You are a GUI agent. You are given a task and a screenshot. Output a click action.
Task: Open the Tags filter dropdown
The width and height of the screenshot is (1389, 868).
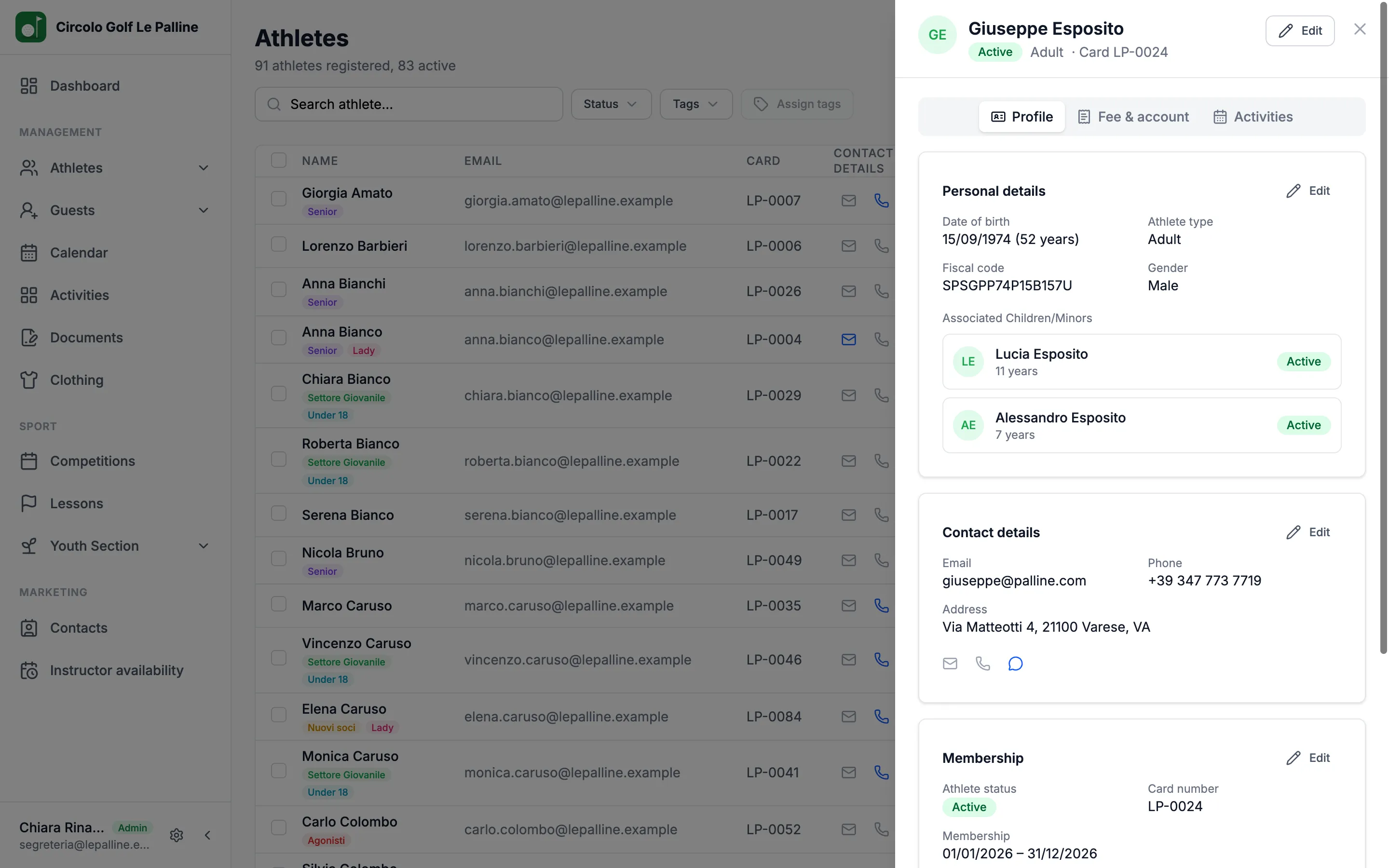[x=696, y=104]
